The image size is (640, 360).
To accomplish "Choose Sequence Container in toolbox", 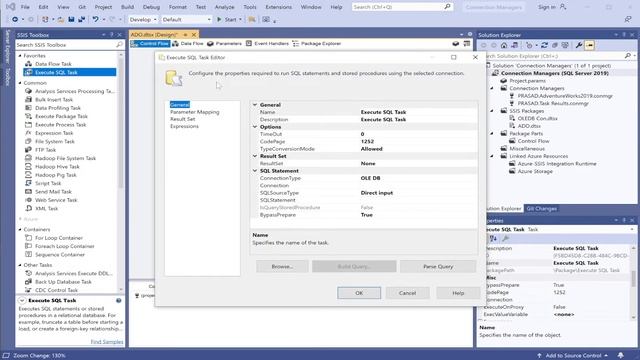I will tap(60, 255).
